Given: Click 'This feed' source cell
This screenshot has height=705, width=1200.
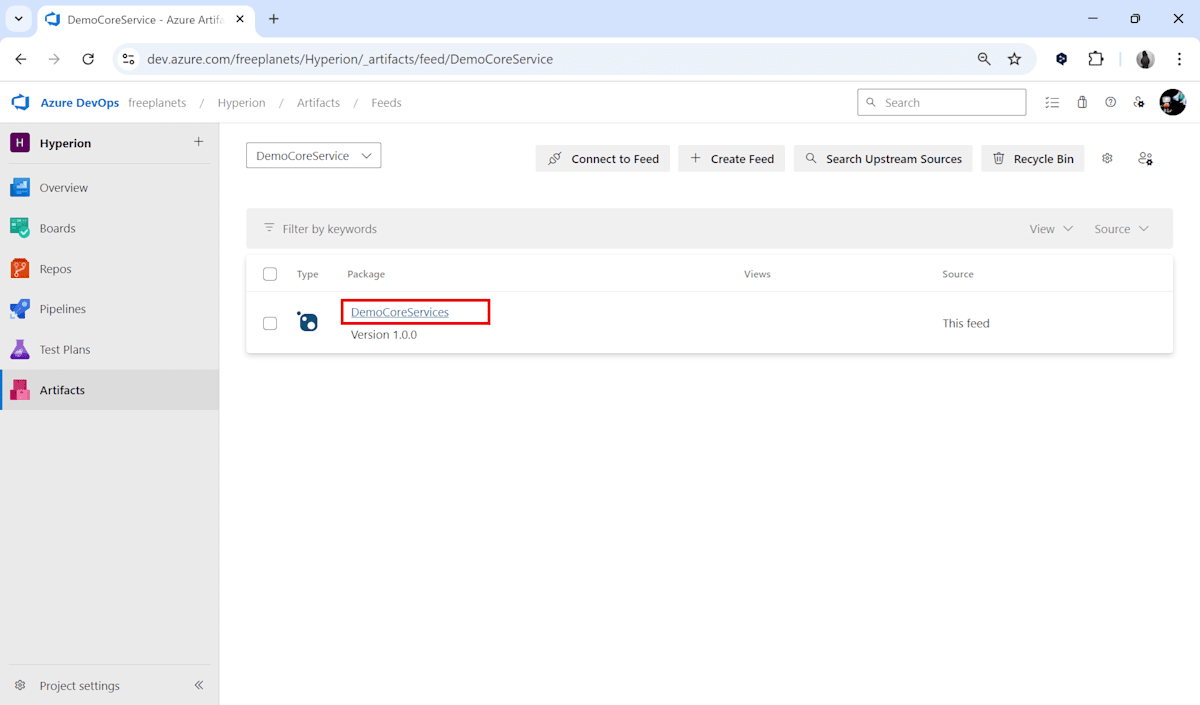Looking at the screenshot, I should pyautogui.click(x=966, y=323).
